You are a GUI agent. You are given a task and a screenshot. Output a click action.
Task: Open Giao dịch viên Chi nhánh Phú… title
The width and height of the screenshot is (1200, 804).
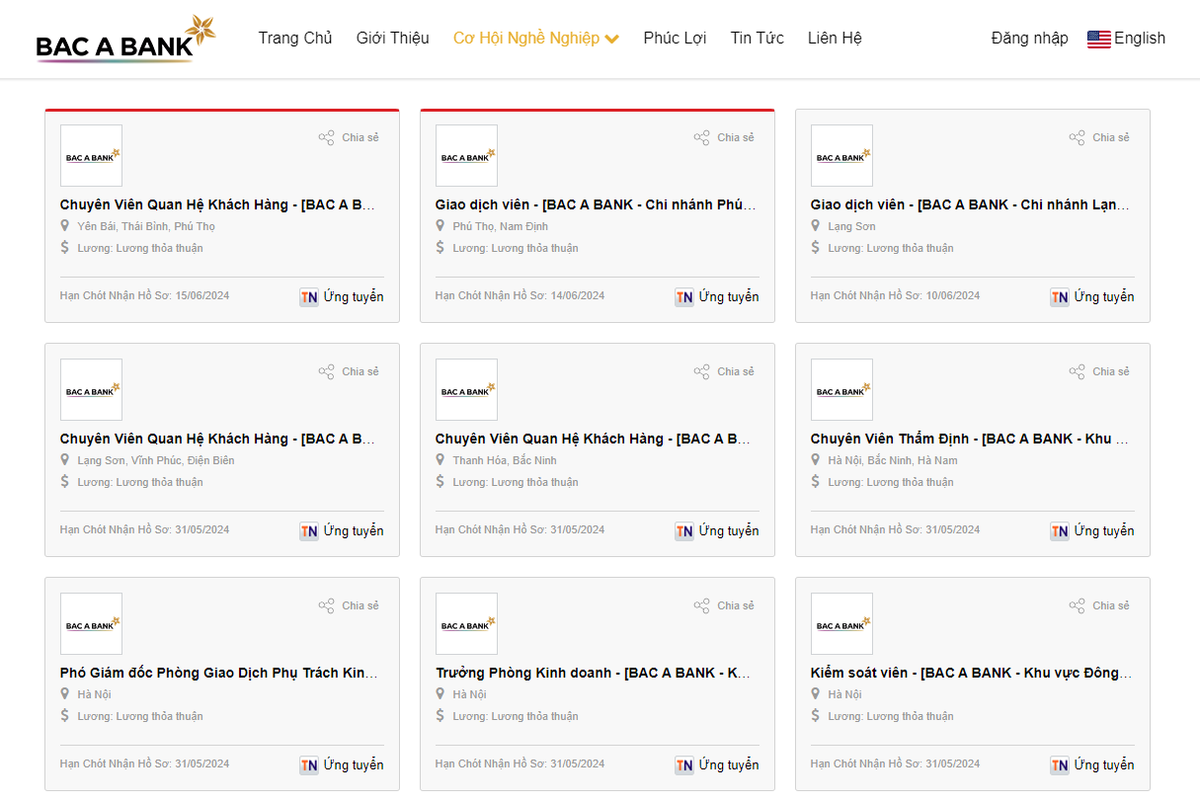coord(596,204)
